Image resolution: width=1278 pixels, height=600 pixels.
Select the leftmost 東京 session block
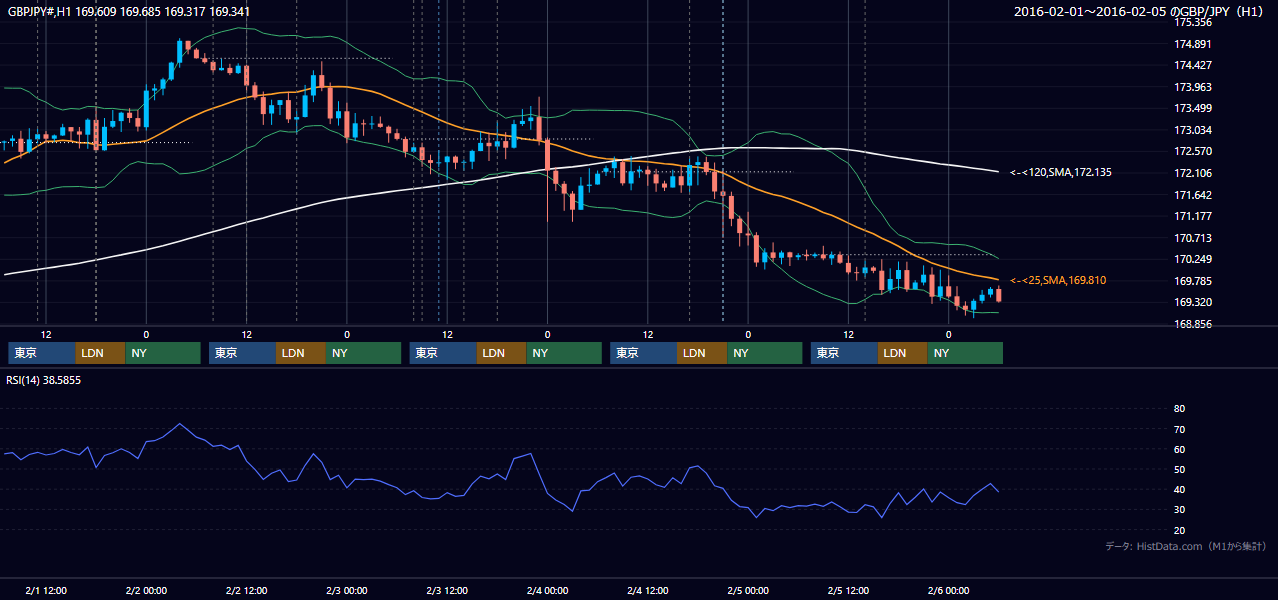[42, 353]
